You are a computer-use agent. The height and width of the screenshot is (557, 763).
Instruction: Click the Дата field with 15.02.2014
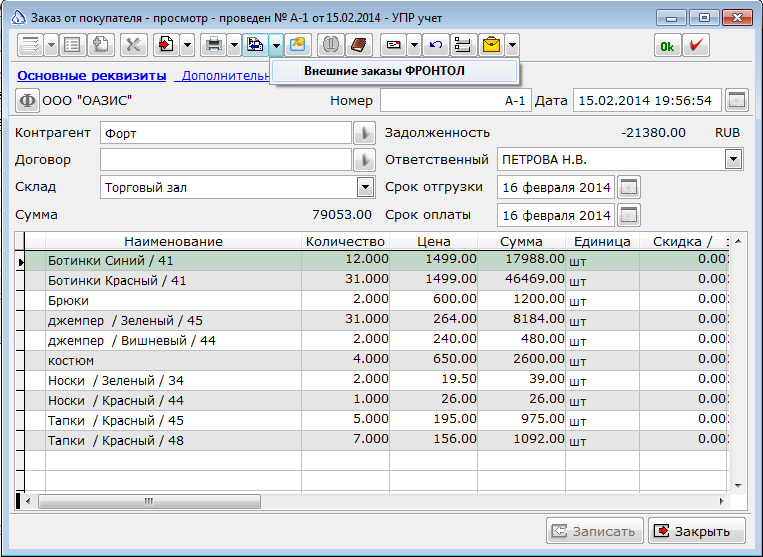[647, 101]
